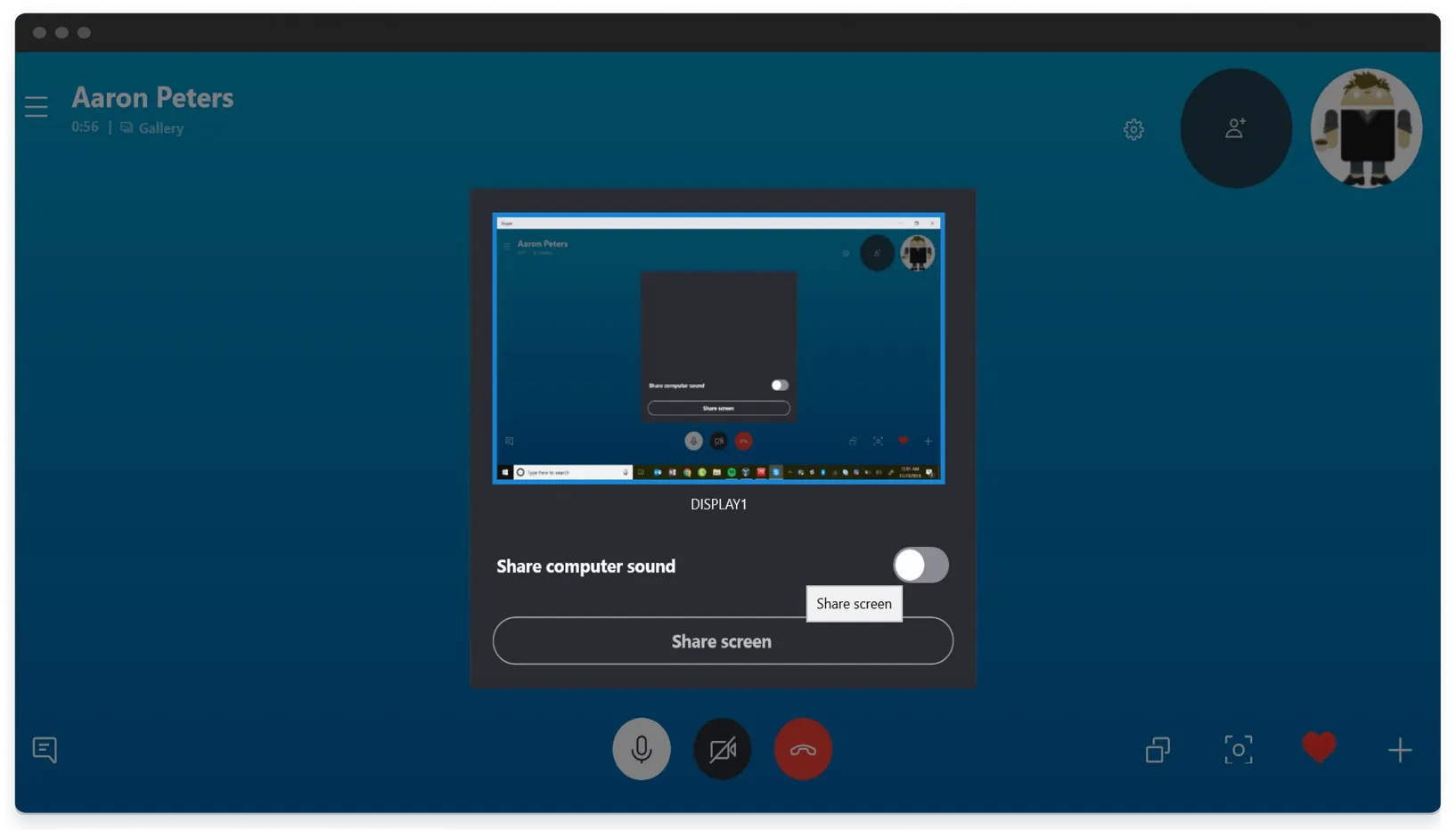Close the Skype window
1456x831 pixels.
click(x=39, y=33)
